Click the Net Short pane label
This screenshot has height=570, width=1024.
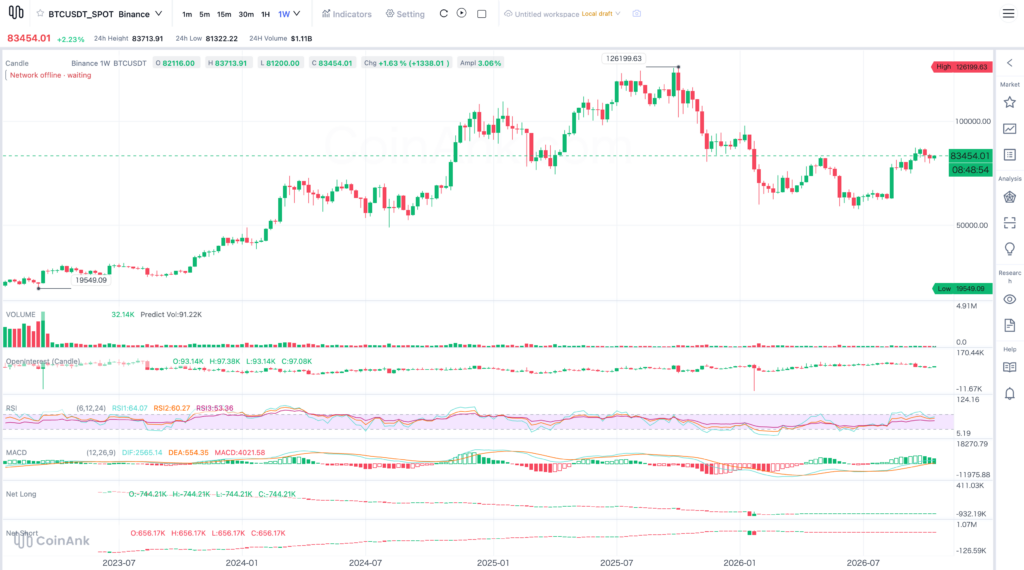pos(22,533)
